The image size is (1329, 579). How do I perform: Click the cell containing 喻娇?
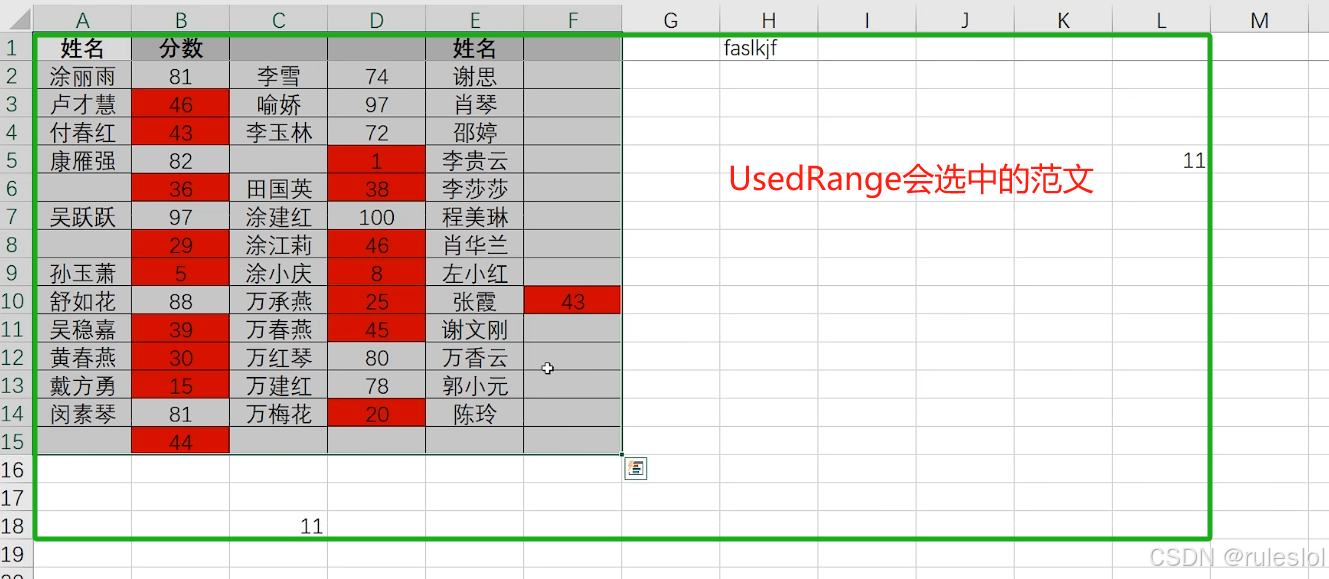click(x=279, y=104)
